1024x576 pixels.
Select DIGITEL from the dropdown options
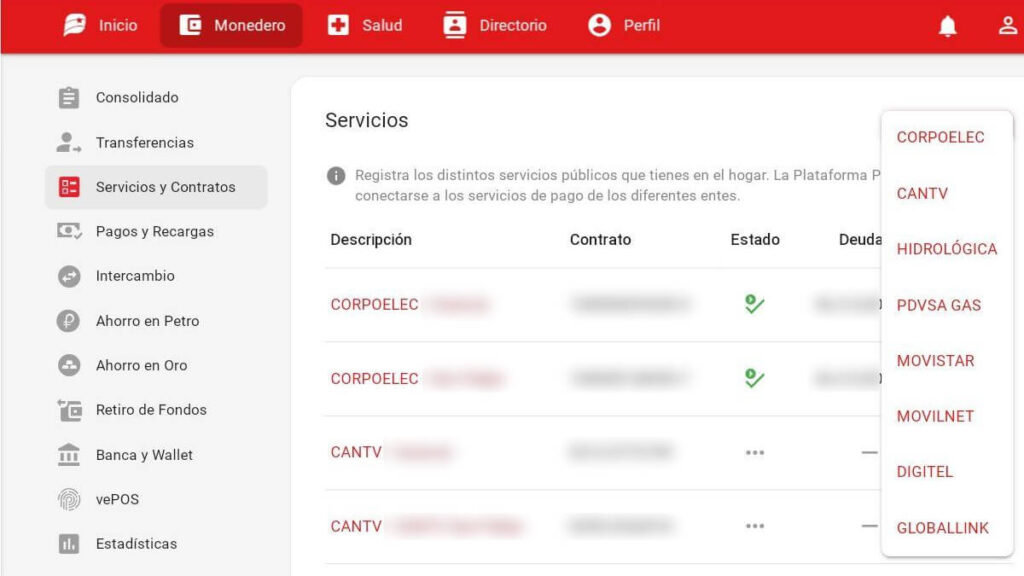[x=924, y=472]
